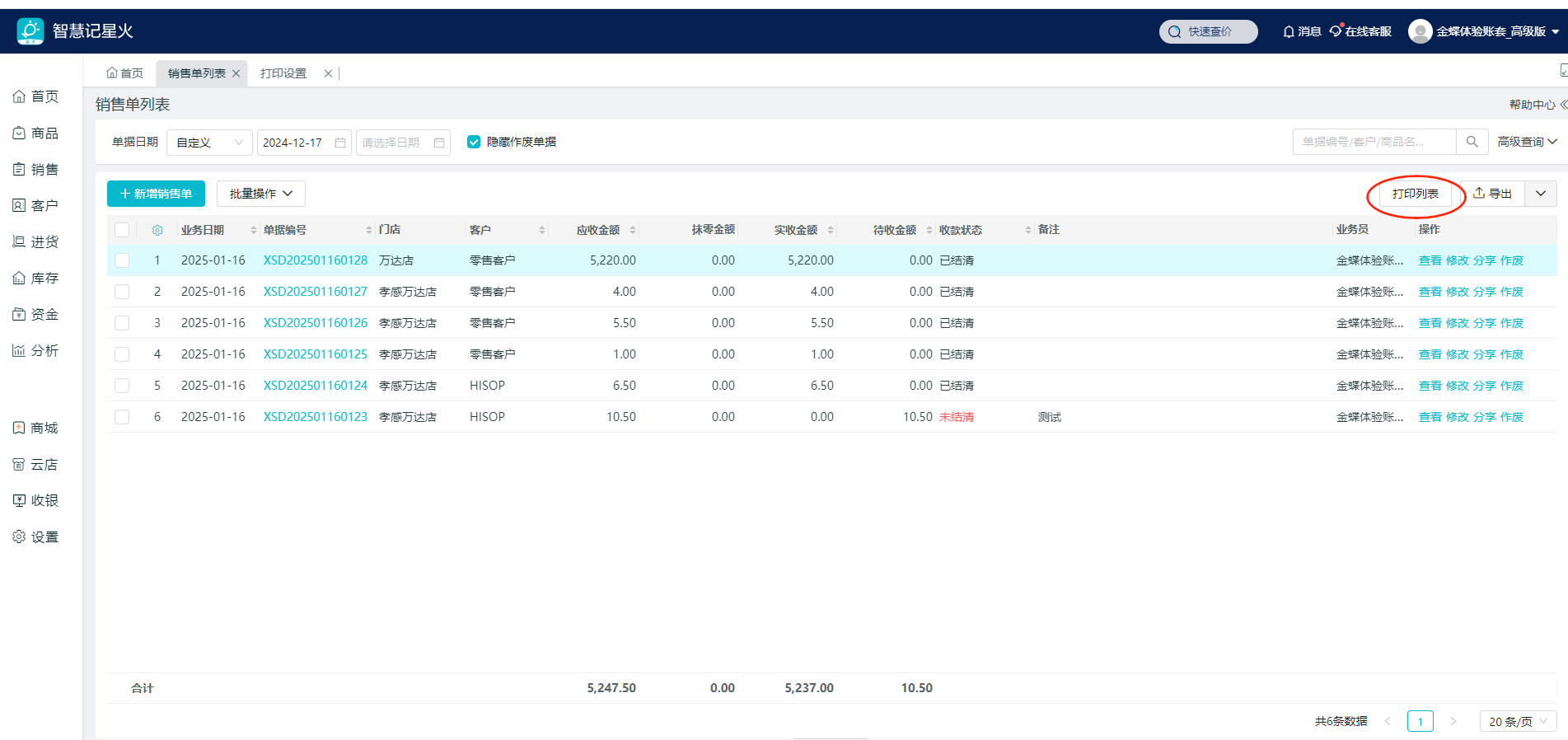1568x740 pixels.
Task: Toggle 隐藏作废单据 checkbox
Action: 474,142
